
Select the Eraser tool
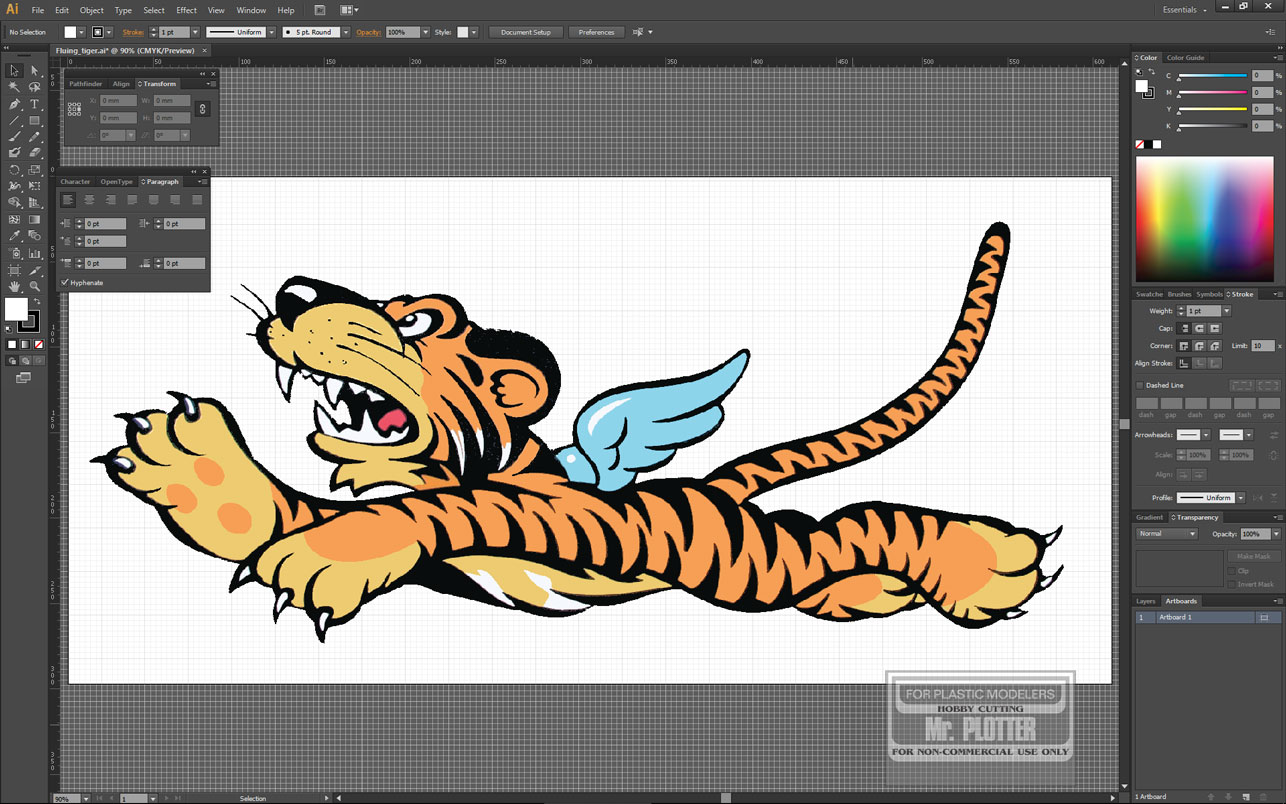click(34, 153)
